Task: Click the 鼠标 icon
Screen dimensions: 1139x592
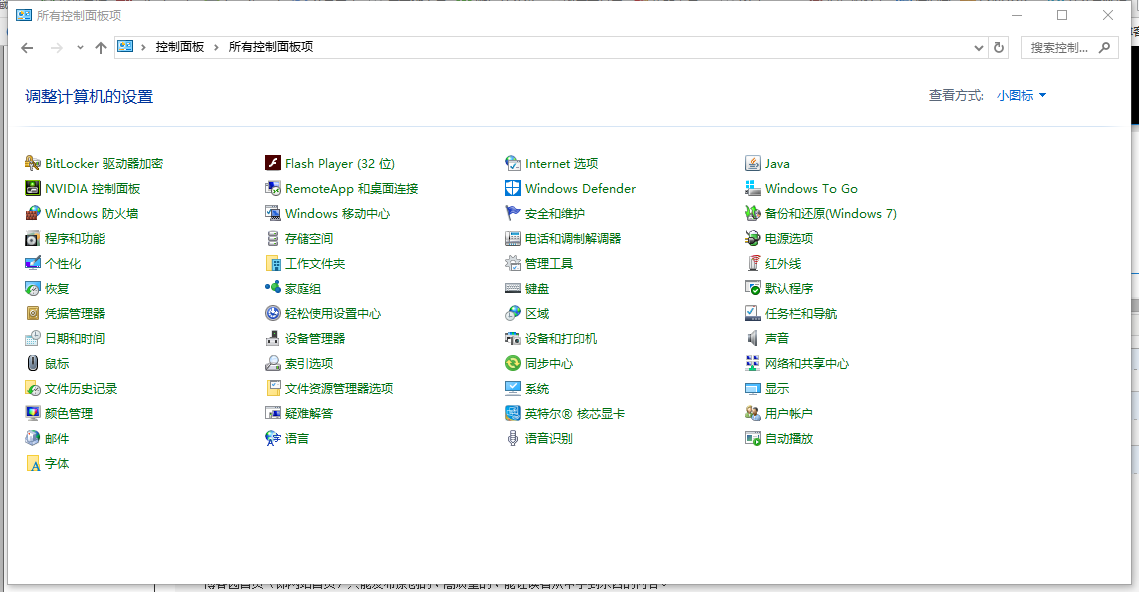Action: tap(34, 363)
